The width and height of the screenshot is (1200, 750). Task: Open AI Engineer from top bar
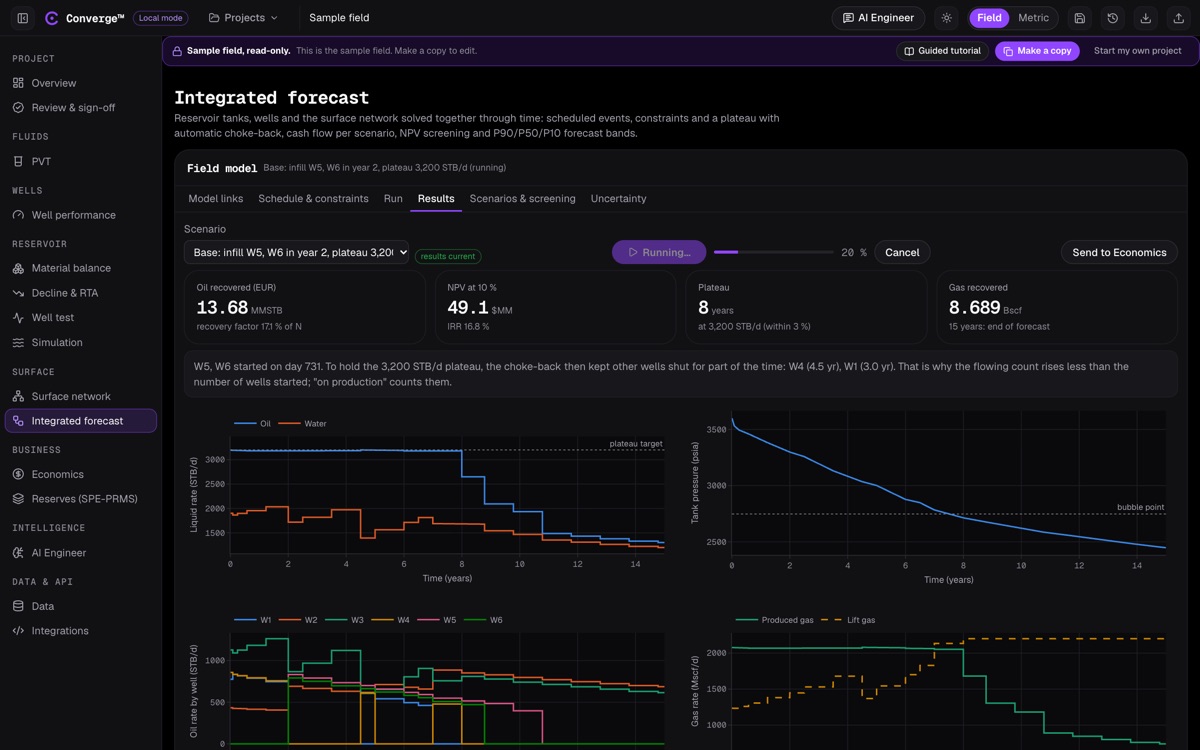(x=879, y=18)
